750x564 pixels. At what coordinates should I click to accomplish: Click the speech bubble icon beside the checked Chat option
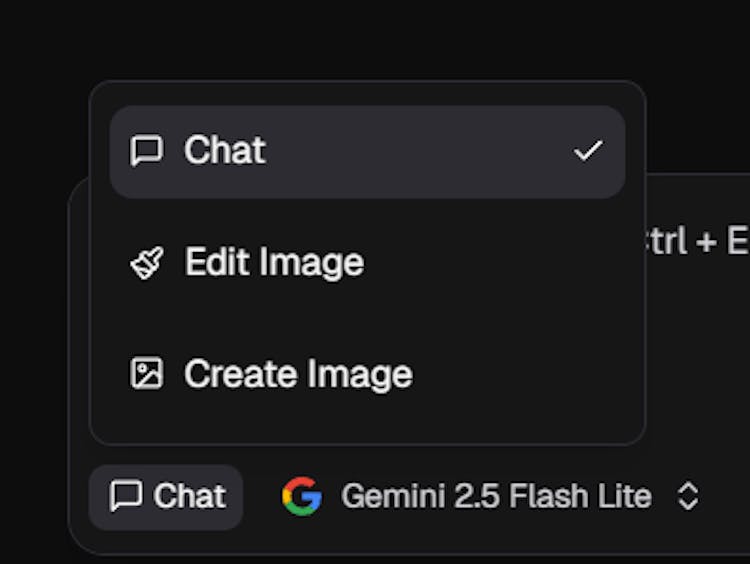146,151
